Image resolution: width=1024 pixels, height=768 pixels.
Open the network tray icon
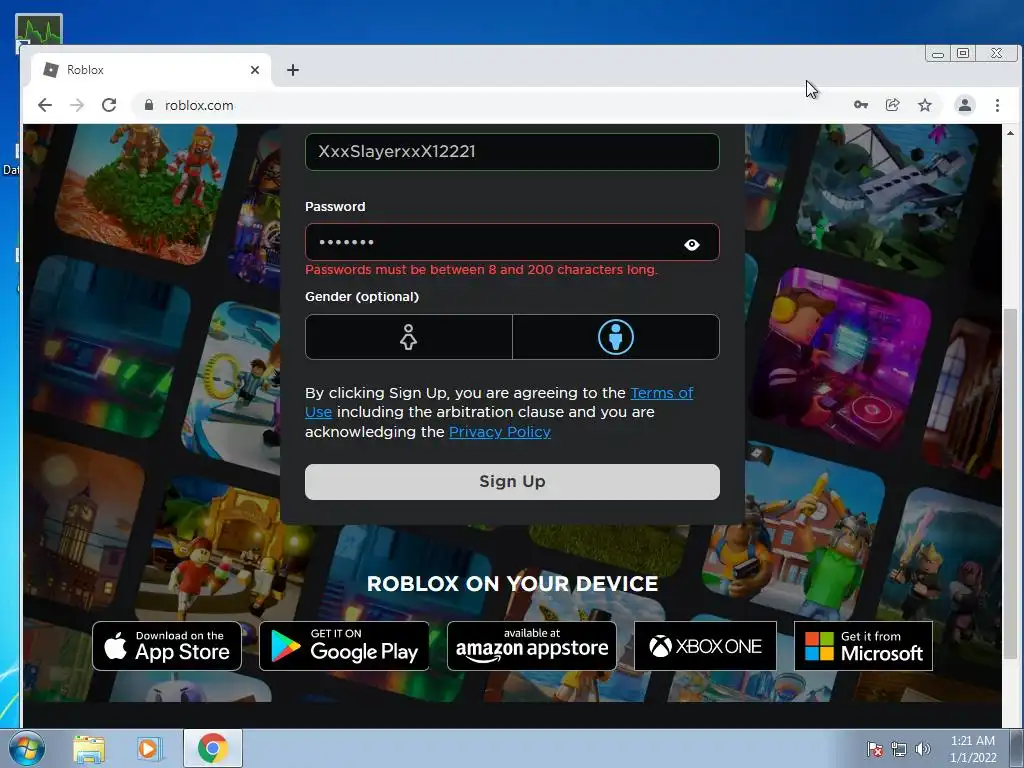(899, 749)
